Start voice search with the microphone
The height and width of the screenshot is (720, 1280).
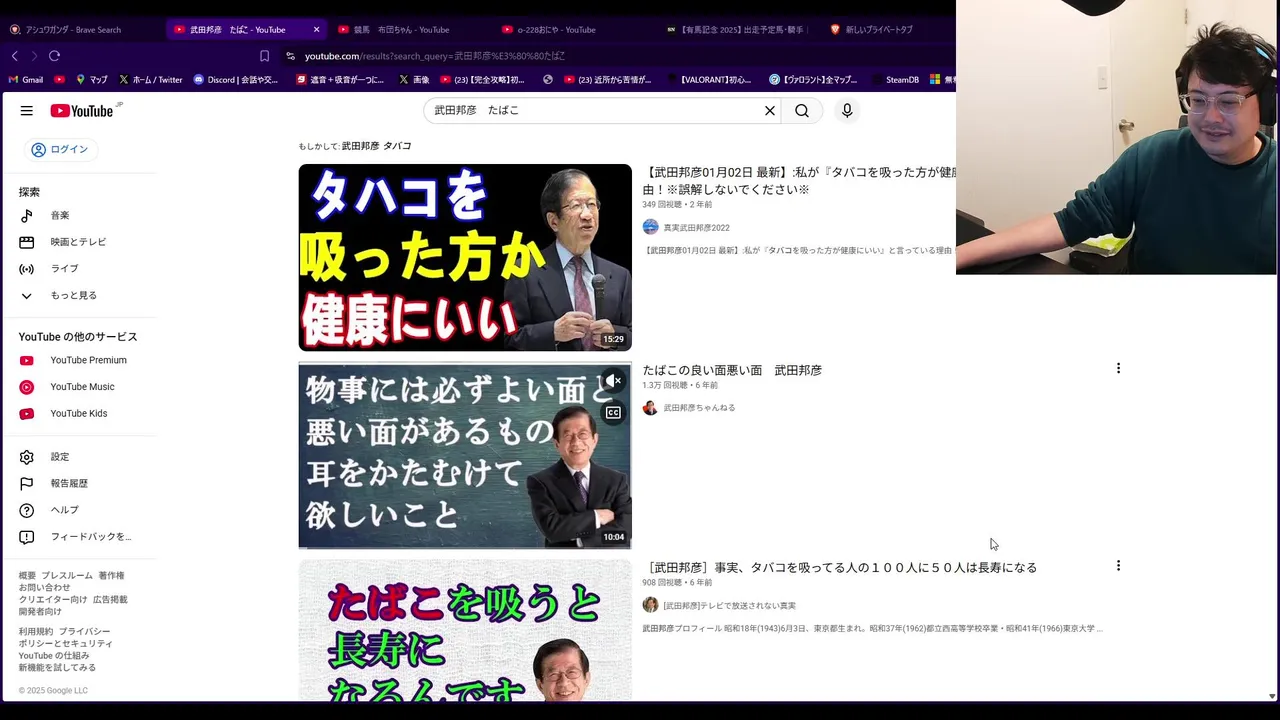tap(847, 111)
